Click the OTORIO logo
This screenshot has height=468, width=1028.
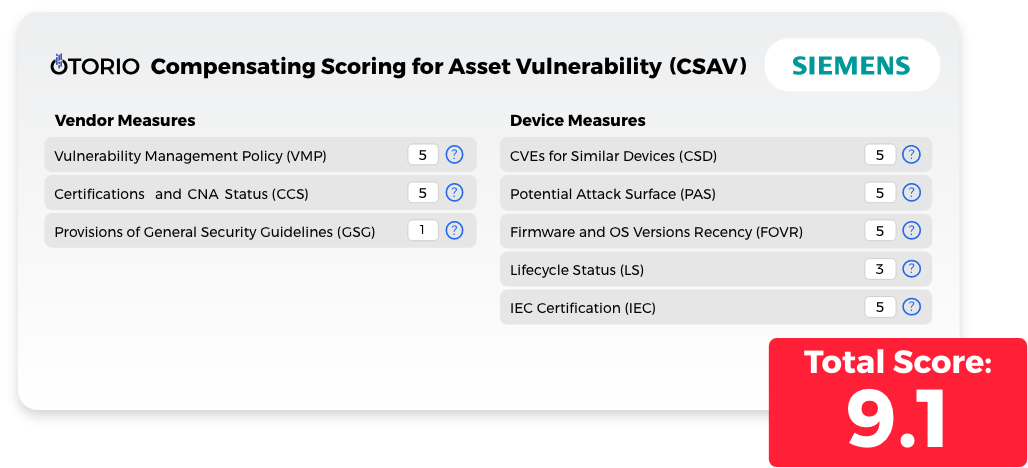click(x=95, y=66)
